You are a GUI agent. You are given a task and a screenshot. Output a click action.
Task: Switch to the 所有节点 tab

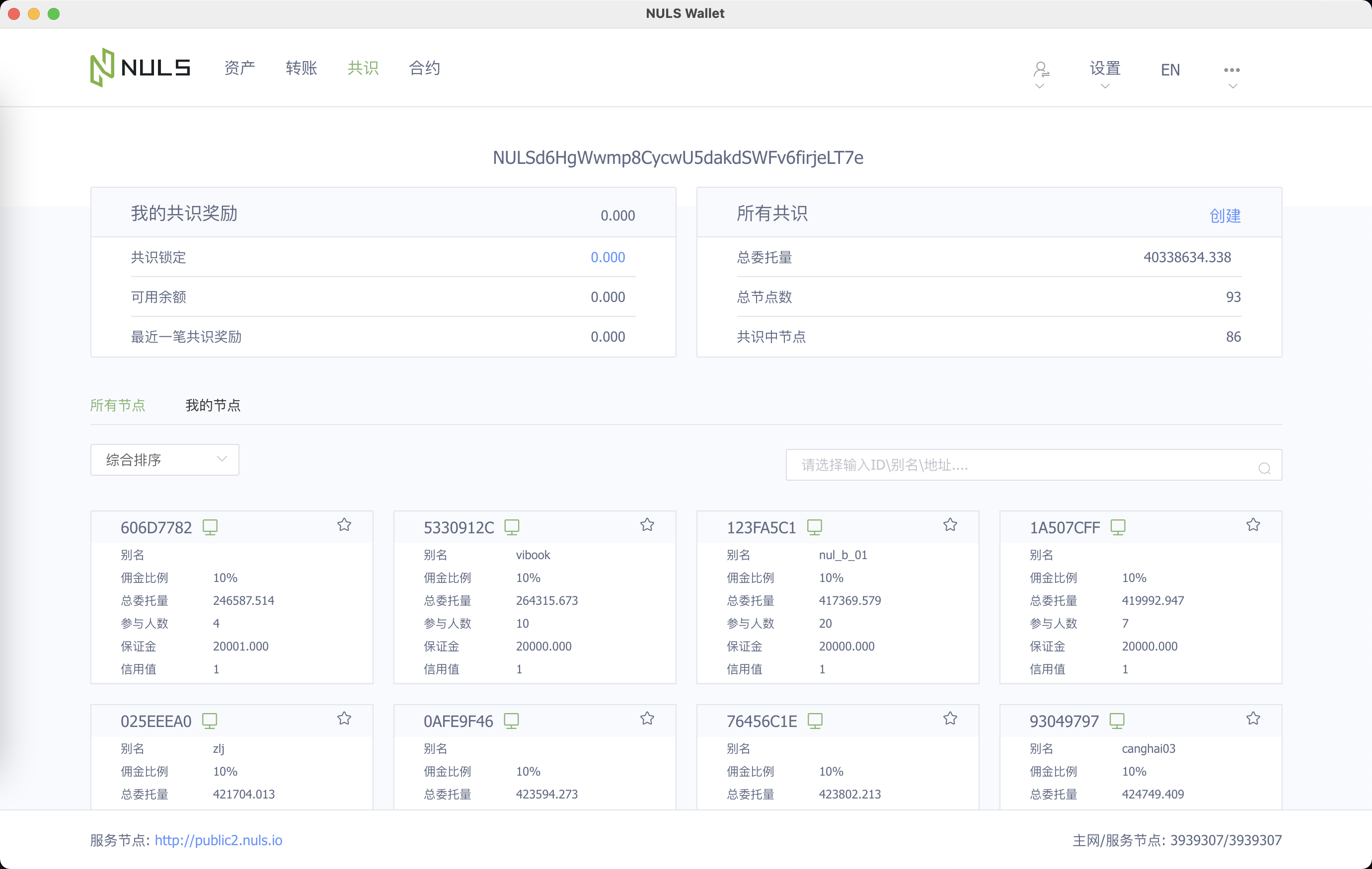[x=117, y=405]
